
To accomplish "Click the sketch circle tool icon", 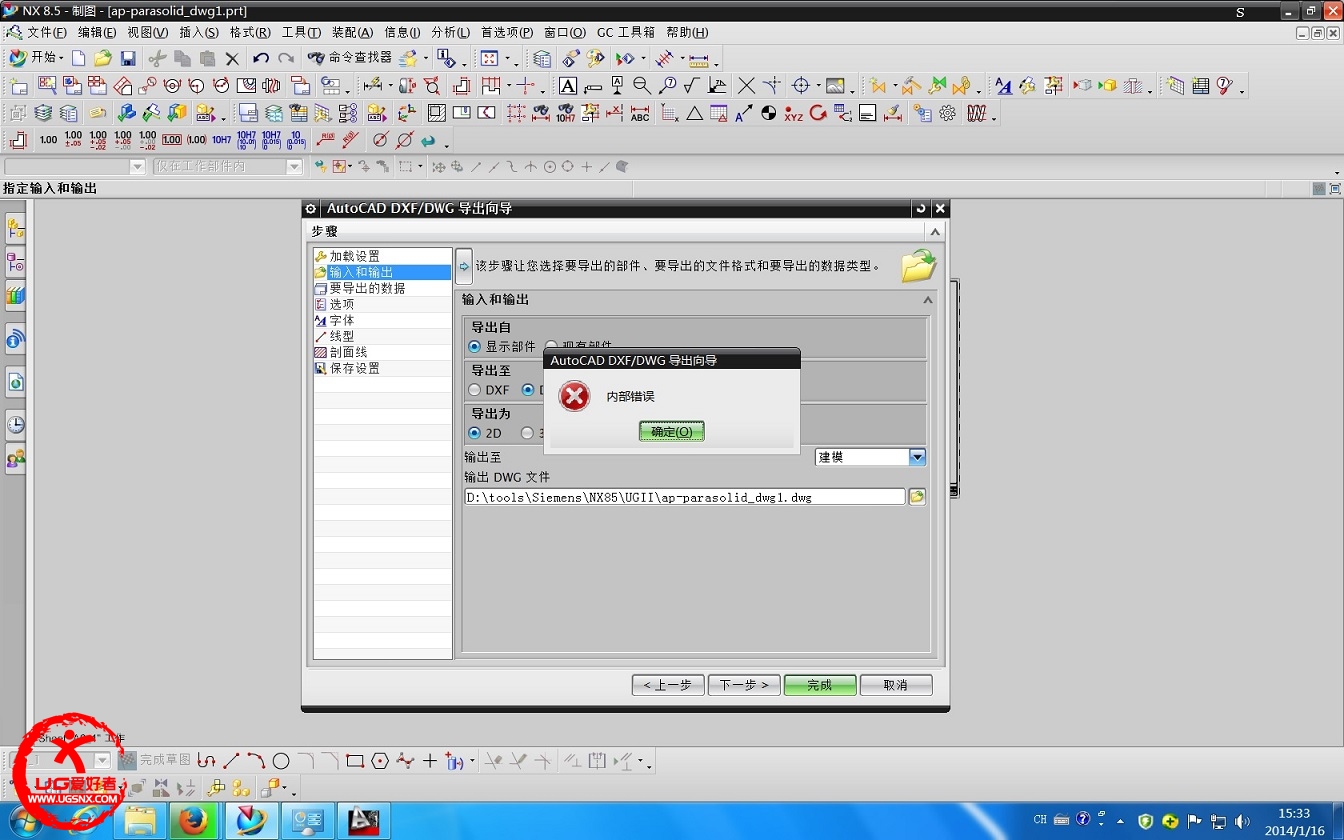I will 281,761.
